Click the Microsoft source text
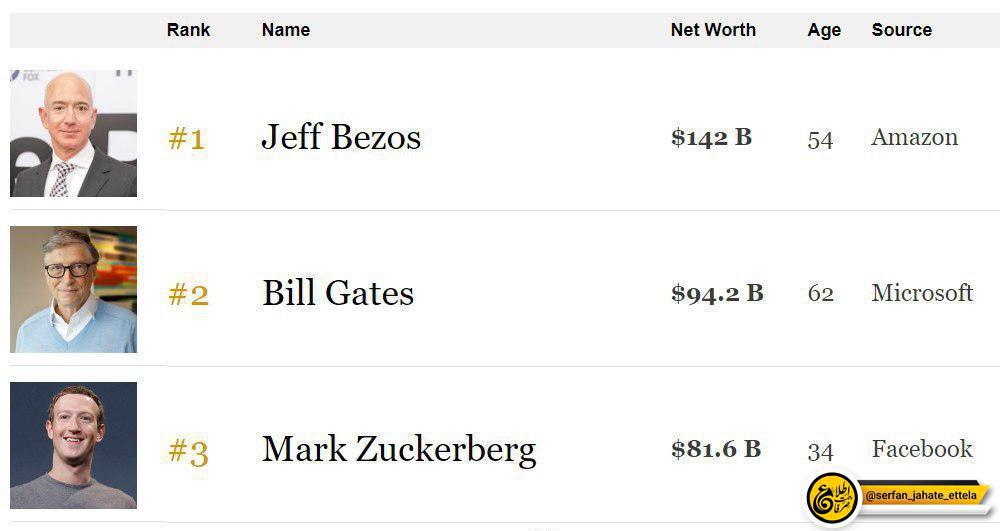Screen dimensions: 1000x531 (922, 293)
